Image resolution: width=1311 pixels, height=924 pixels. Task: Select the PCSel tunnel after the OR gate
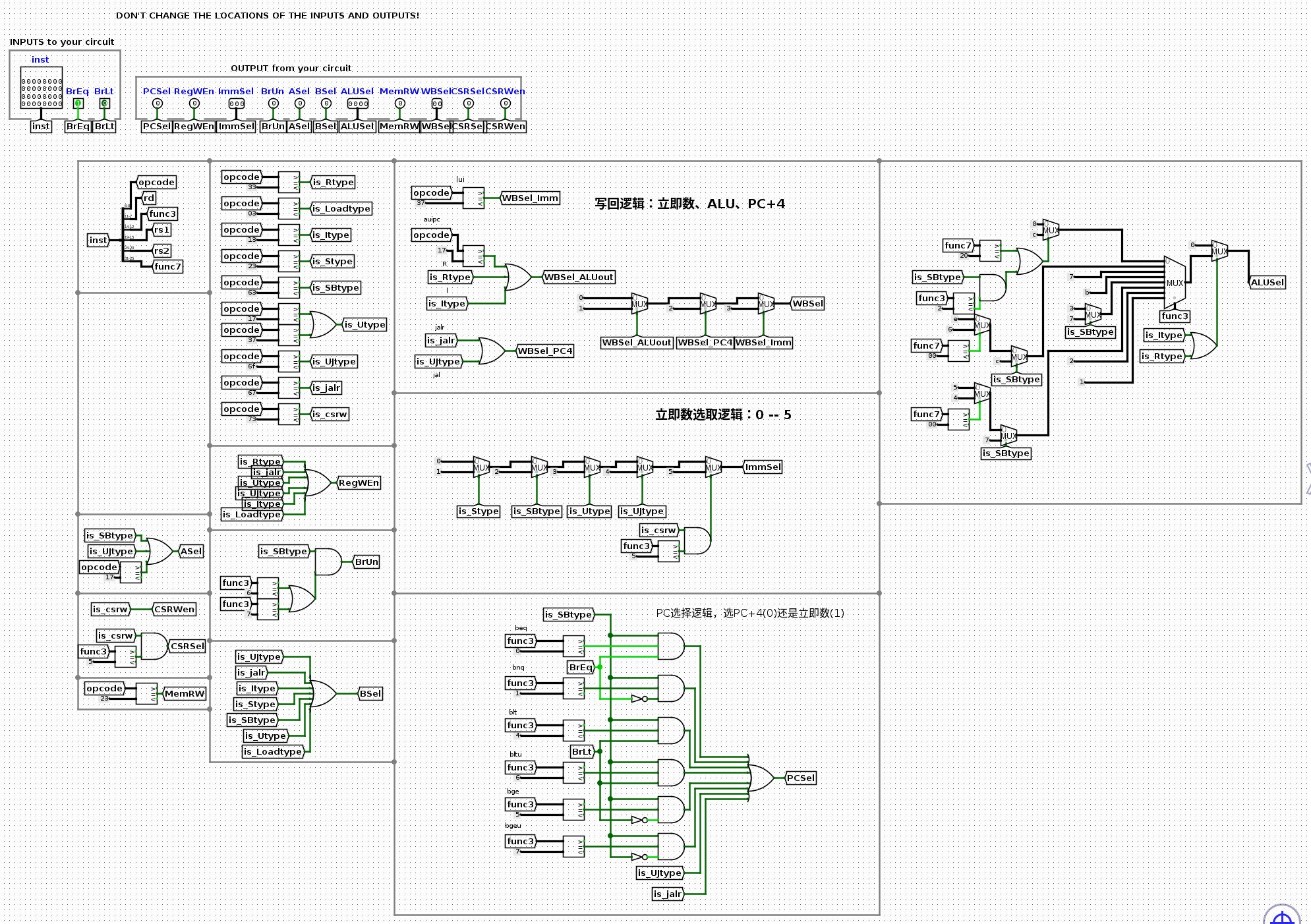(800, 778)
